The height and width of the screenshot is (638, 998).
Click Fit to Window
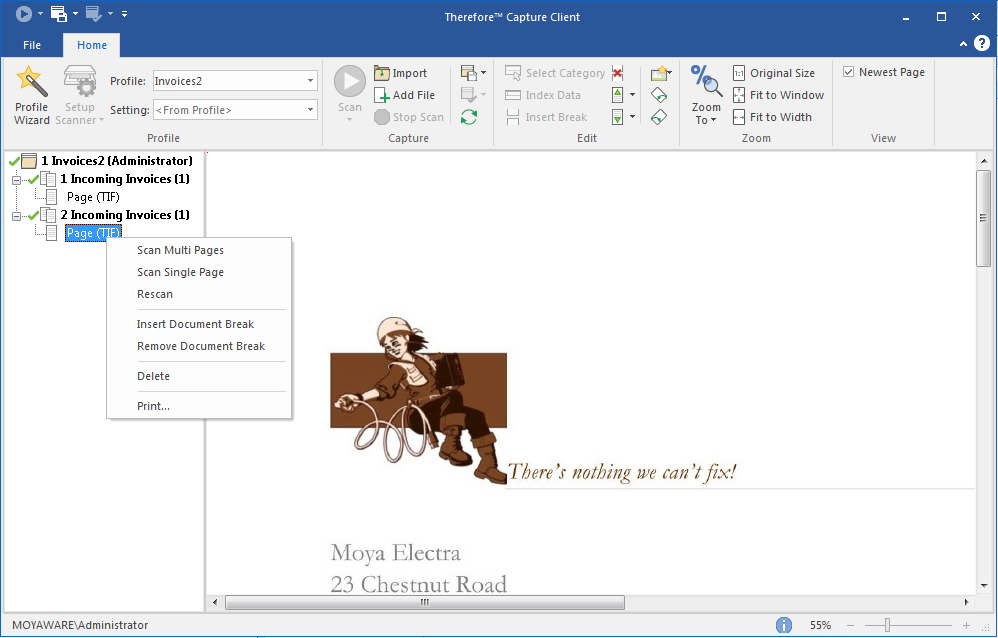coord(778,95)
